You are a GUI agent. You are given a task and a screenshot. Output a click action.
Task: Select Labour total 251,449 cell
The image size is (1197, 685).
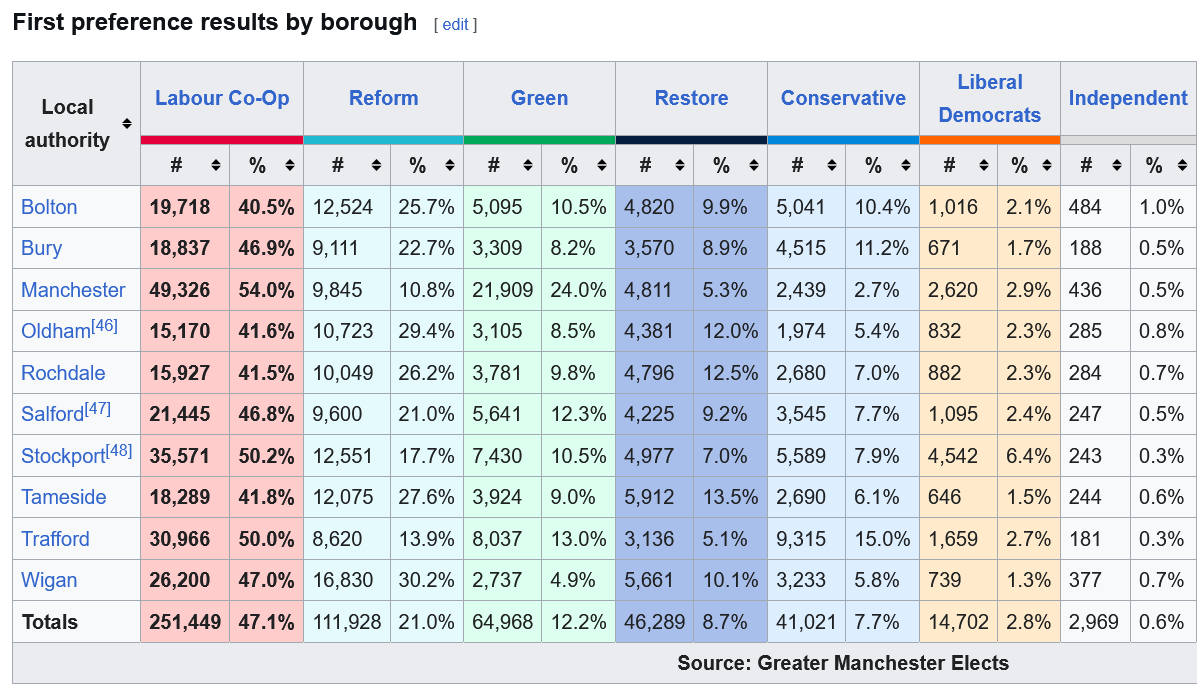click(185, 622)
